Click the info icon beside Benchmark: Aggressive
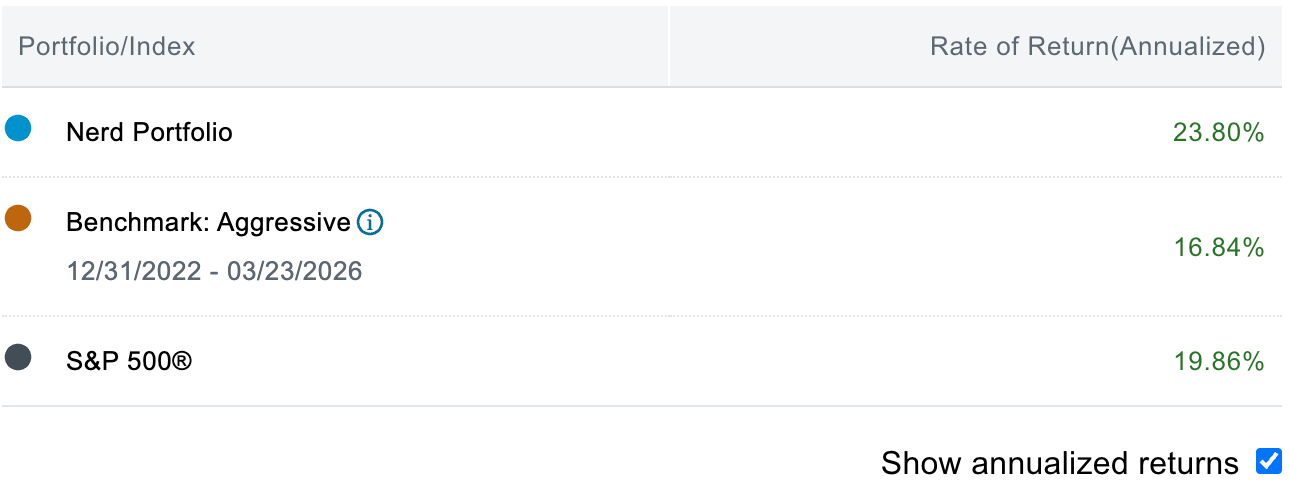 click(x=370, y=223)
